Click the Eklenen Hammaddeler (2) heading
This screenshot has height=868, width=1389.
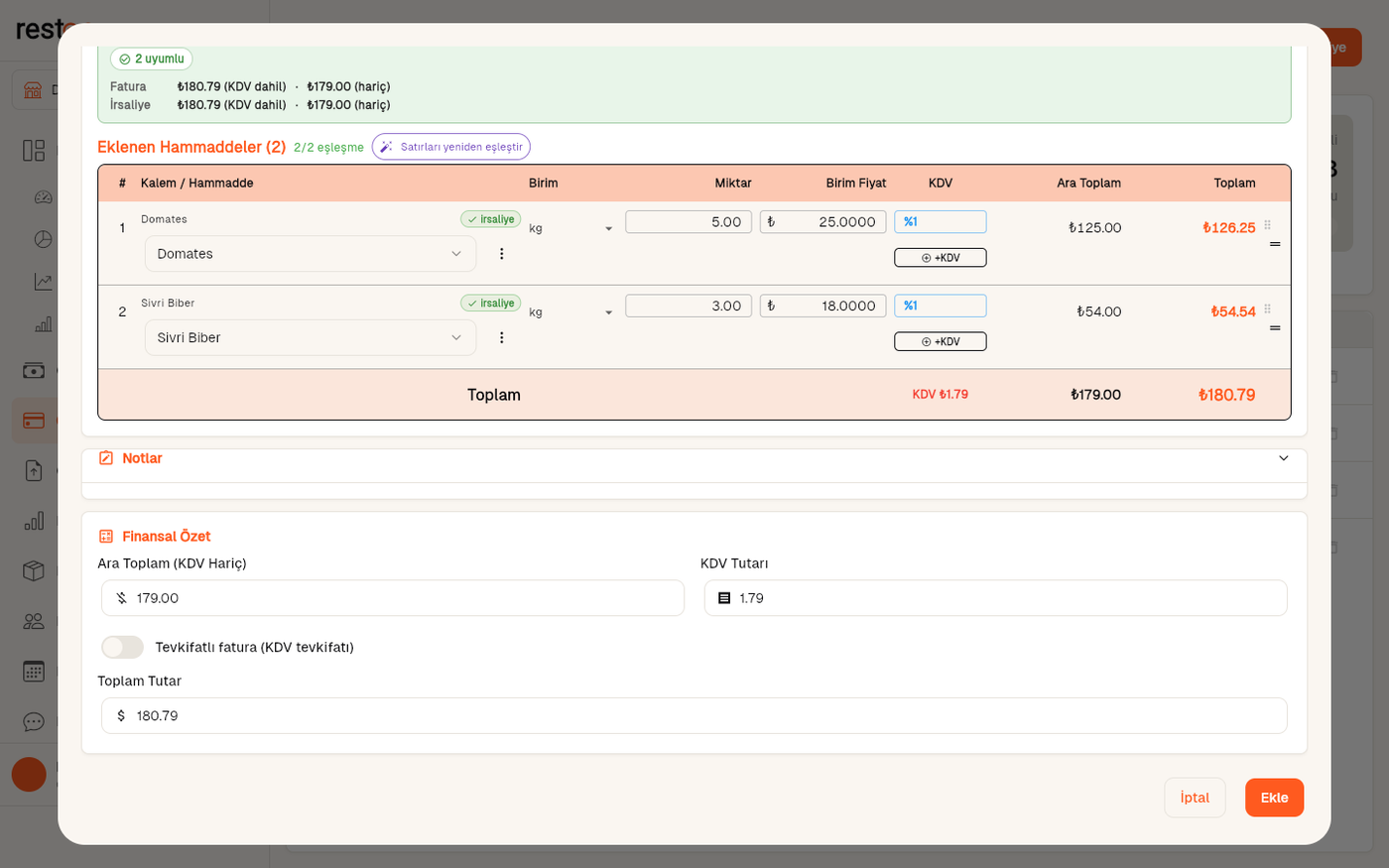click(191, 147)
